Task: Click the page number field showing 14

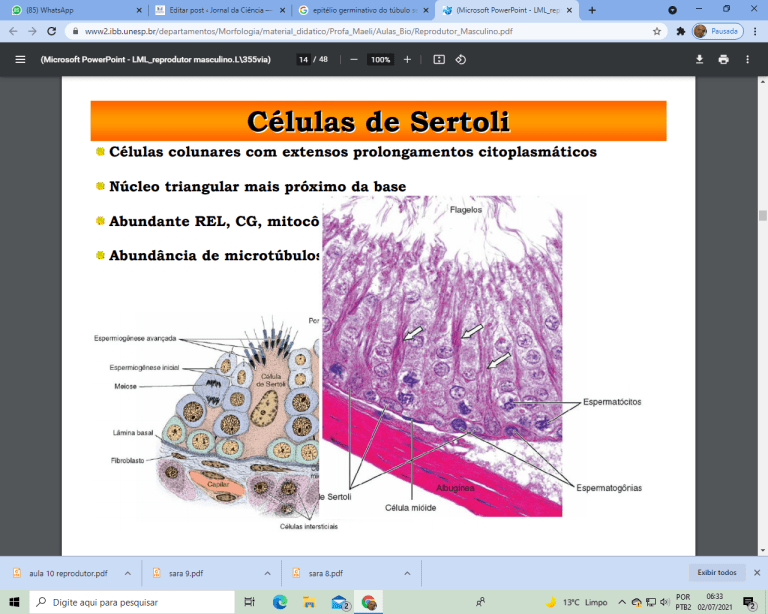Action: click(x=304, y=60)
